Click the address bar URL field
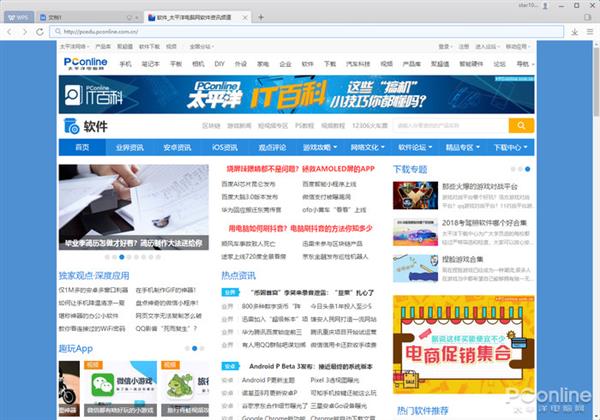Viewport: 600px width, 420px height. tap(306, 32)
